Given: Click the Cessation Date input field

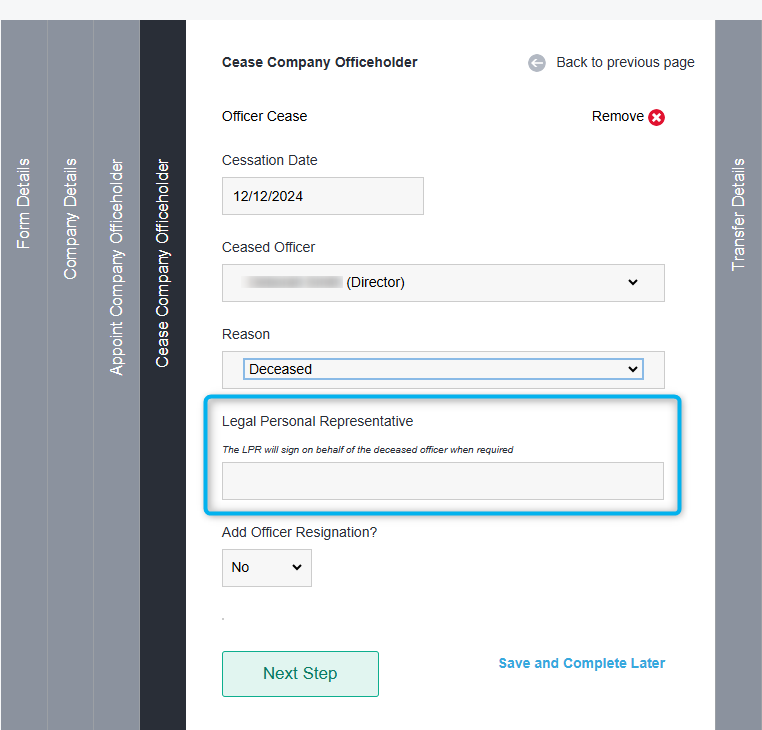Looking at the screenshot, I should tap(323, 196).
